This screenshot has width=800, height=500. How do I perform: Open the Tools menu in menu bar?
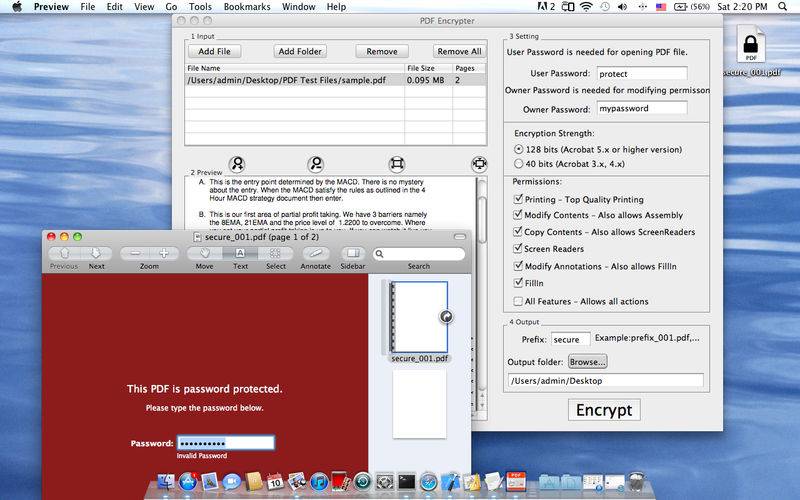[x=199, y=7]
